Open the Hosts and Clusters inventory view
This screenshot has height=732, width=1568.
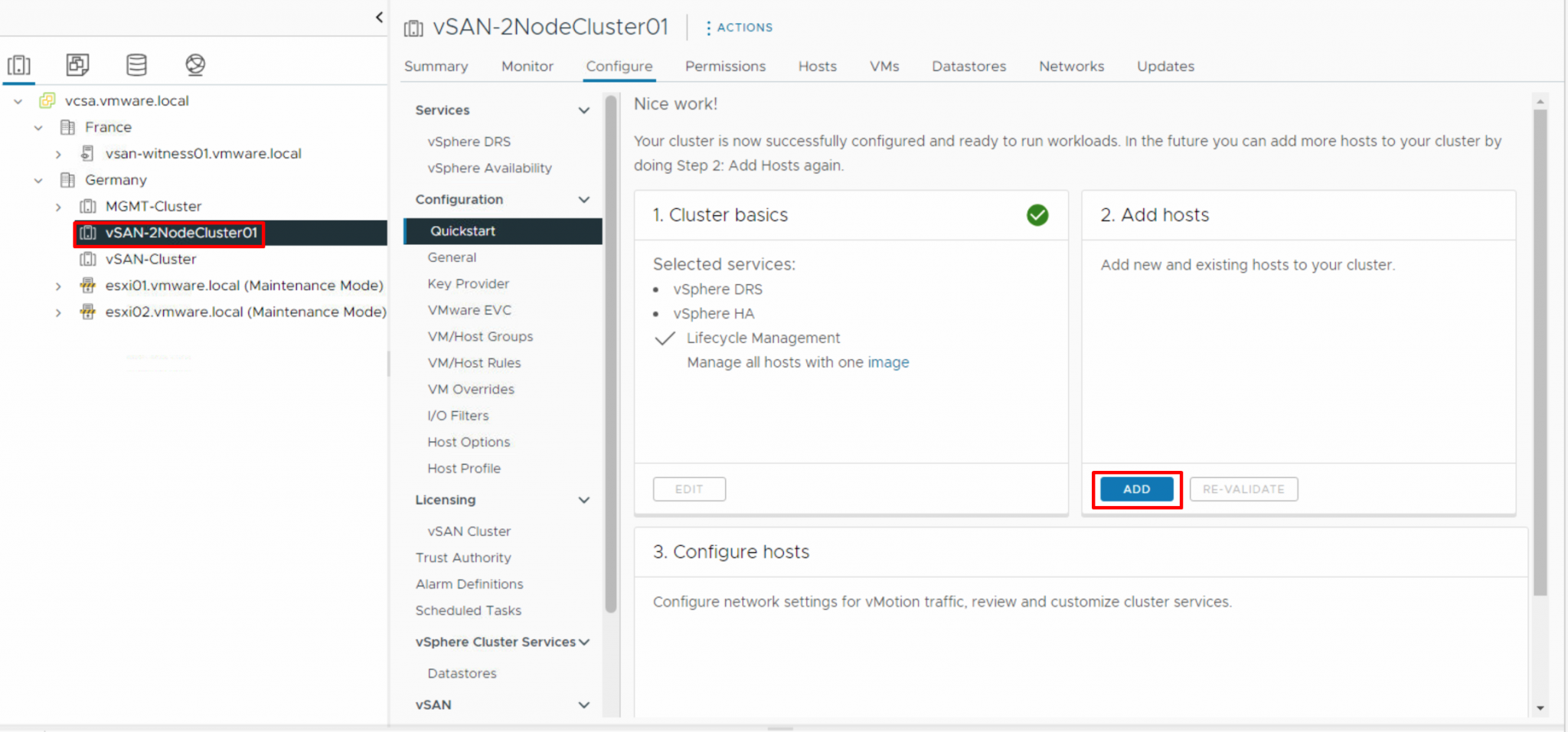click(19, 64)
